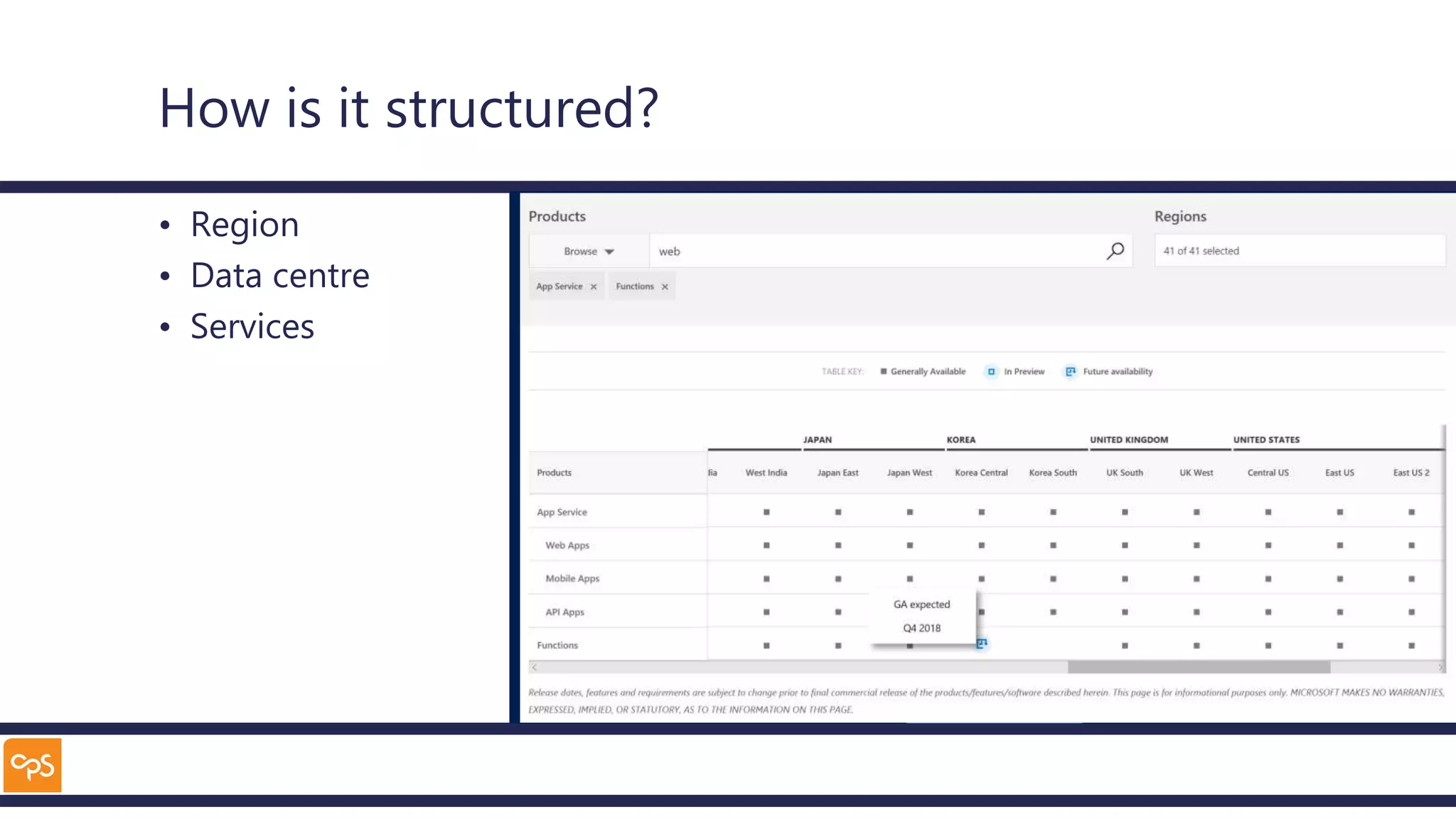The height and width of the screenshot is (819, 1456).
Task: Click the East US 2 column header
Action: 1411,473
